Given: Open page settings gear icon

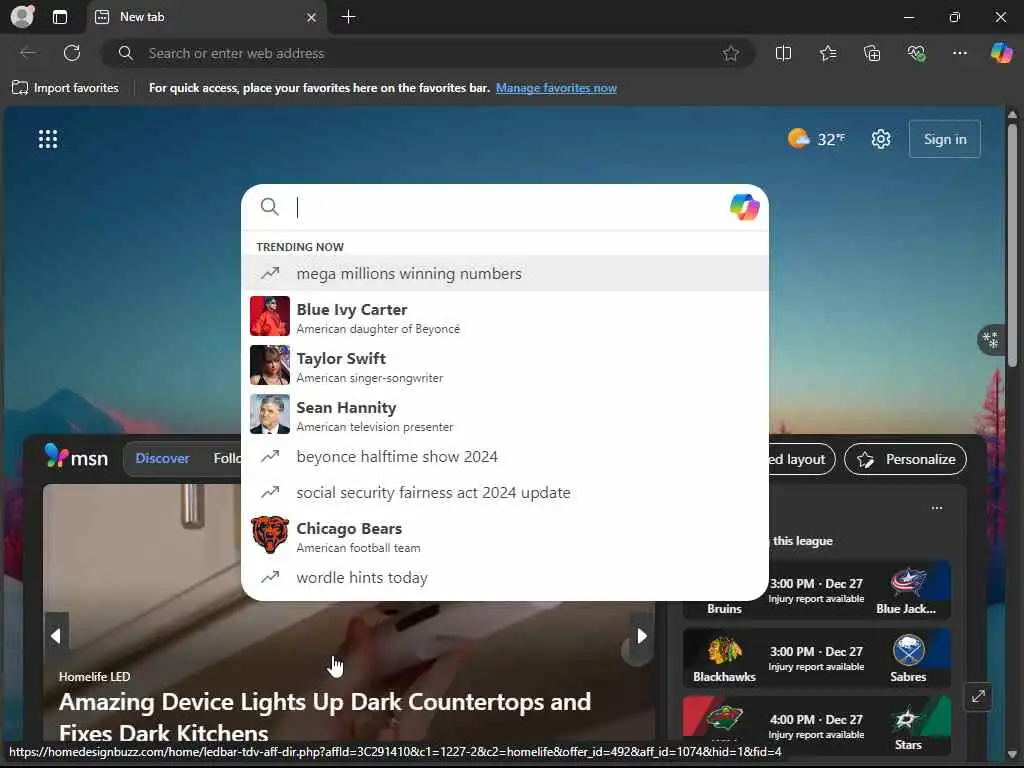Looking at the screenshot, I should 880,139.
